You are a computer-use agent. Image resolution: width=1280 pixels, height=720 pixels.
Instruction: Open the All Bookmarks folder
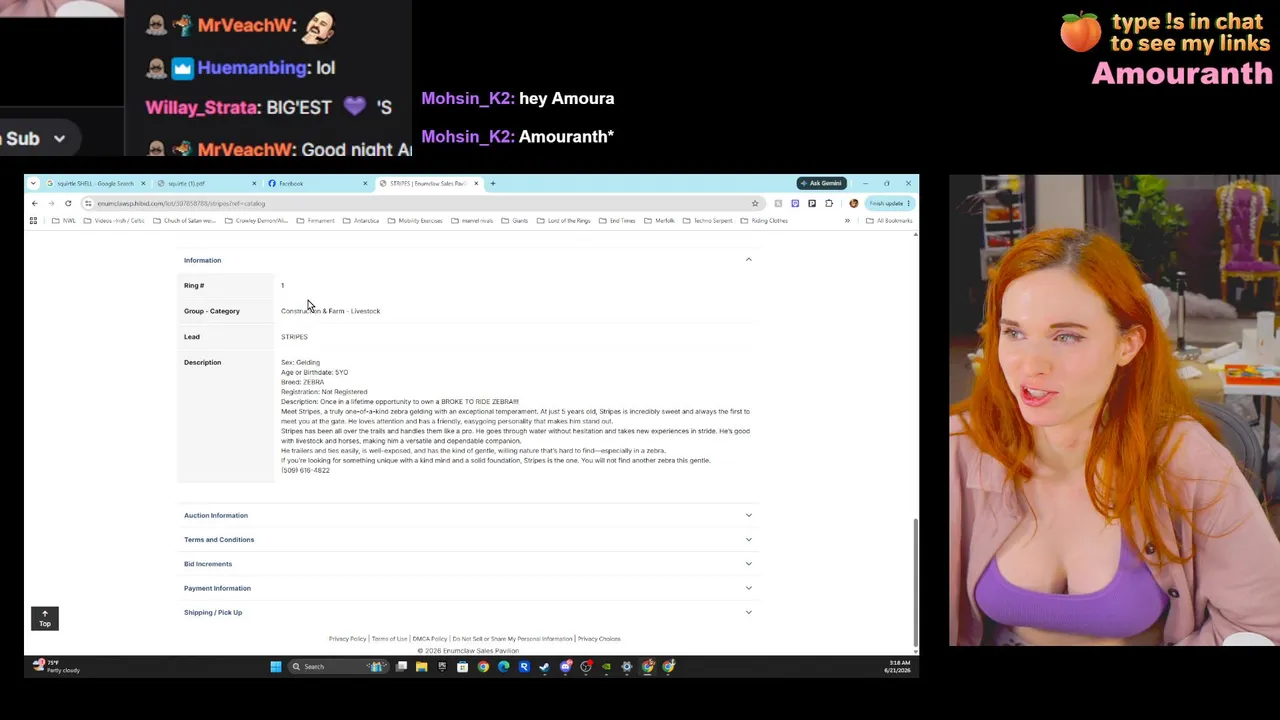click(889, 221)
